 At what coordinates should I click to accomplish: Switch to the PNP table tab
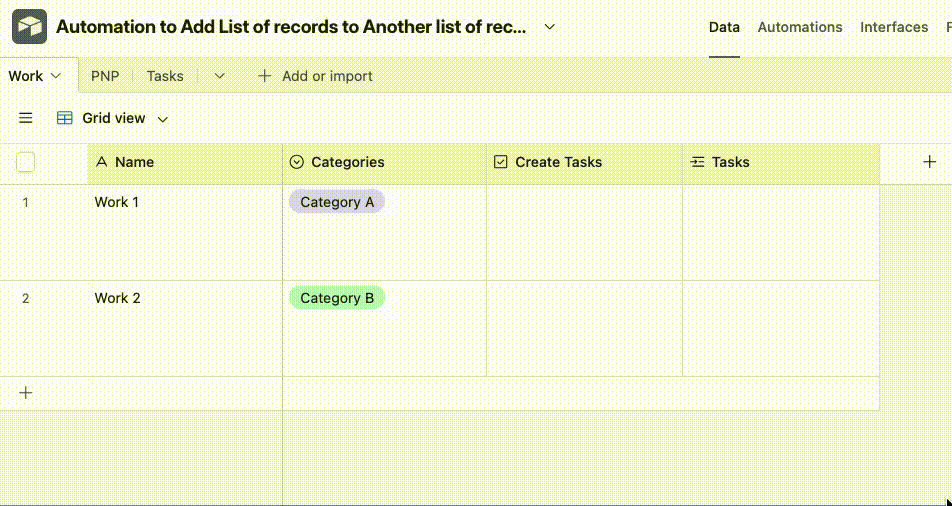105,76
